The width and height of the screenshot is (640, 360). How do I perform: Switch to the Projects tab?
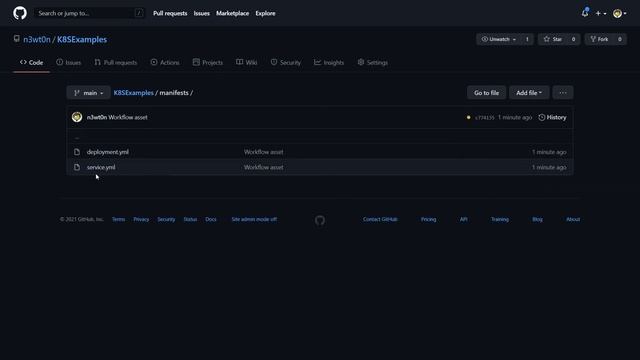[208, 62]
